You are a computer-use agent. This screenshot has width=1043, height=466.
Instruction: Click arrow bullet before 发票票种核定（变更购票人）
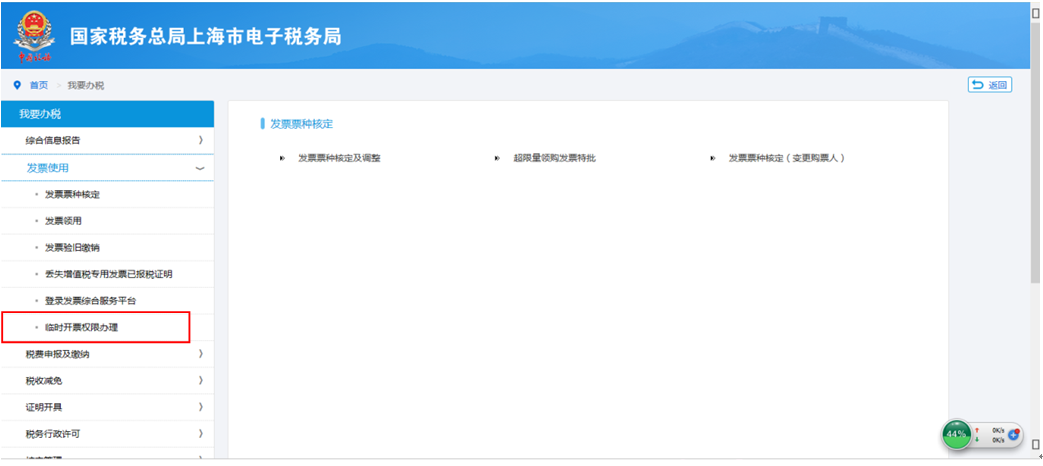coord(713,158)
